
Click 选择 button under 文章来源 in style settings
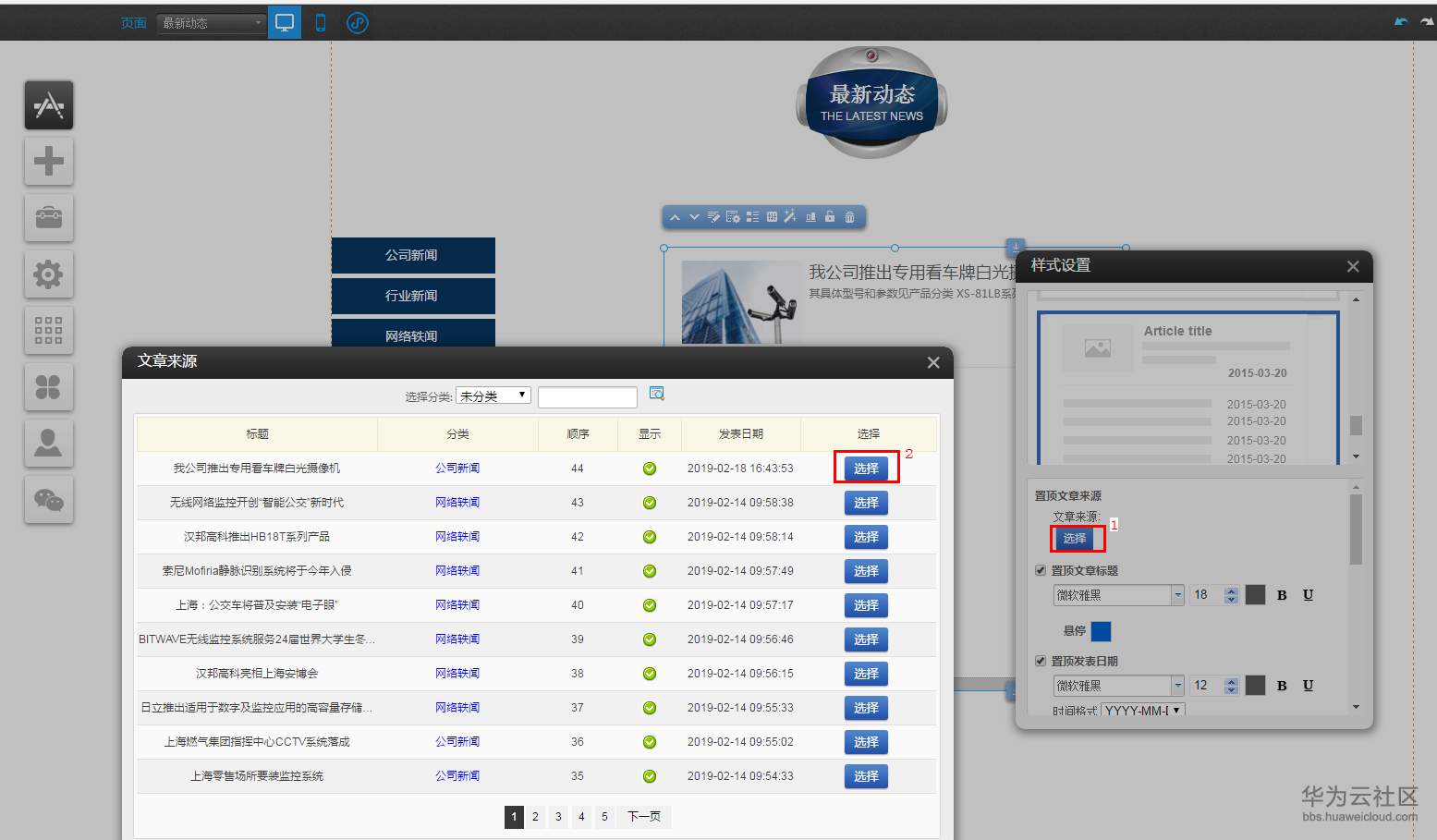coord(1075,538)
